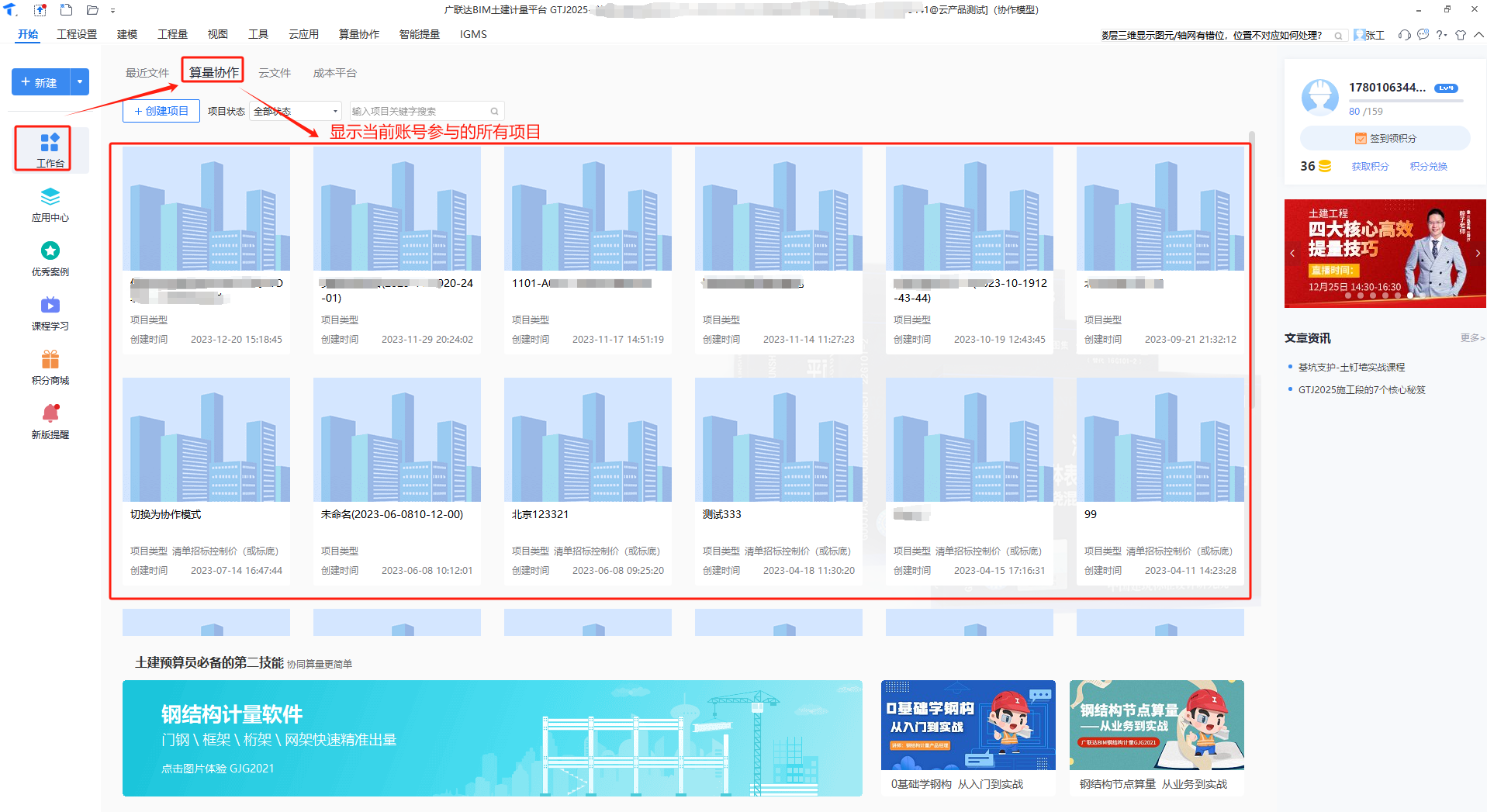Screen dimensions: 1487x812
Task: Click the gold coins points icon
Action: pyautogui.click(x=1325, y=166)
